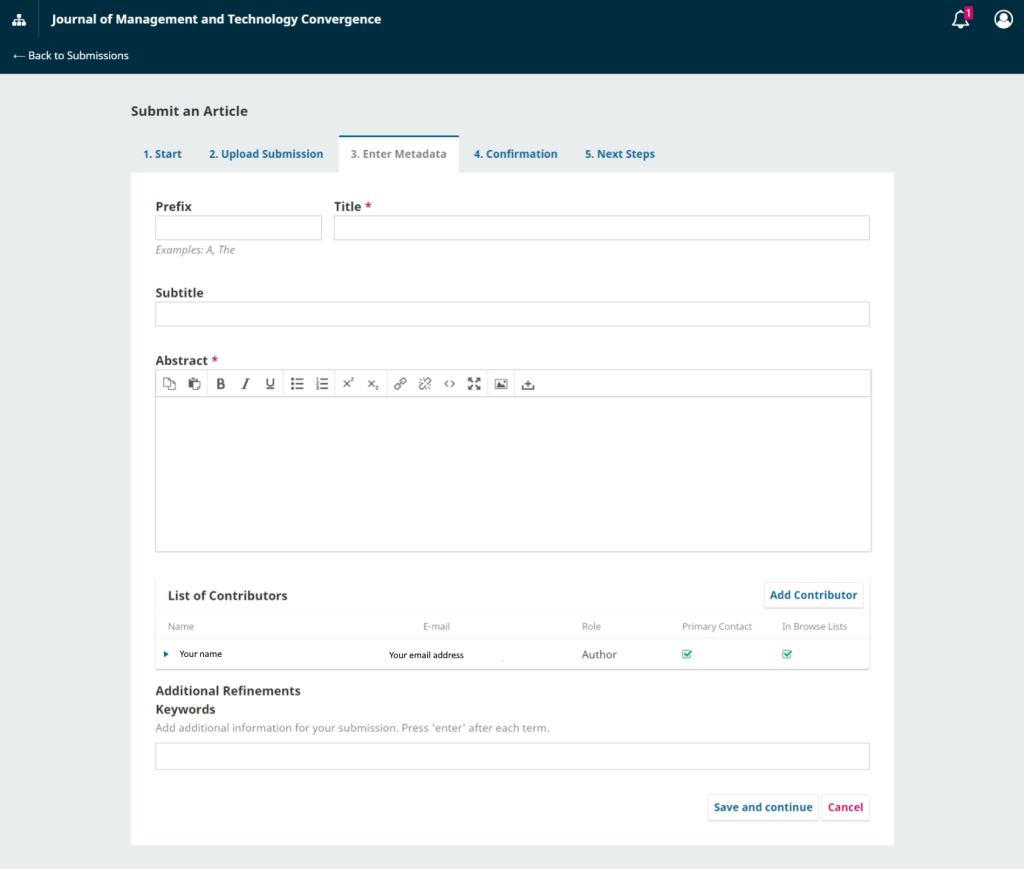The height and width of the screenshot is (869, 1024).
Task: Open the Confirmation tab
Action: [515, 154]
